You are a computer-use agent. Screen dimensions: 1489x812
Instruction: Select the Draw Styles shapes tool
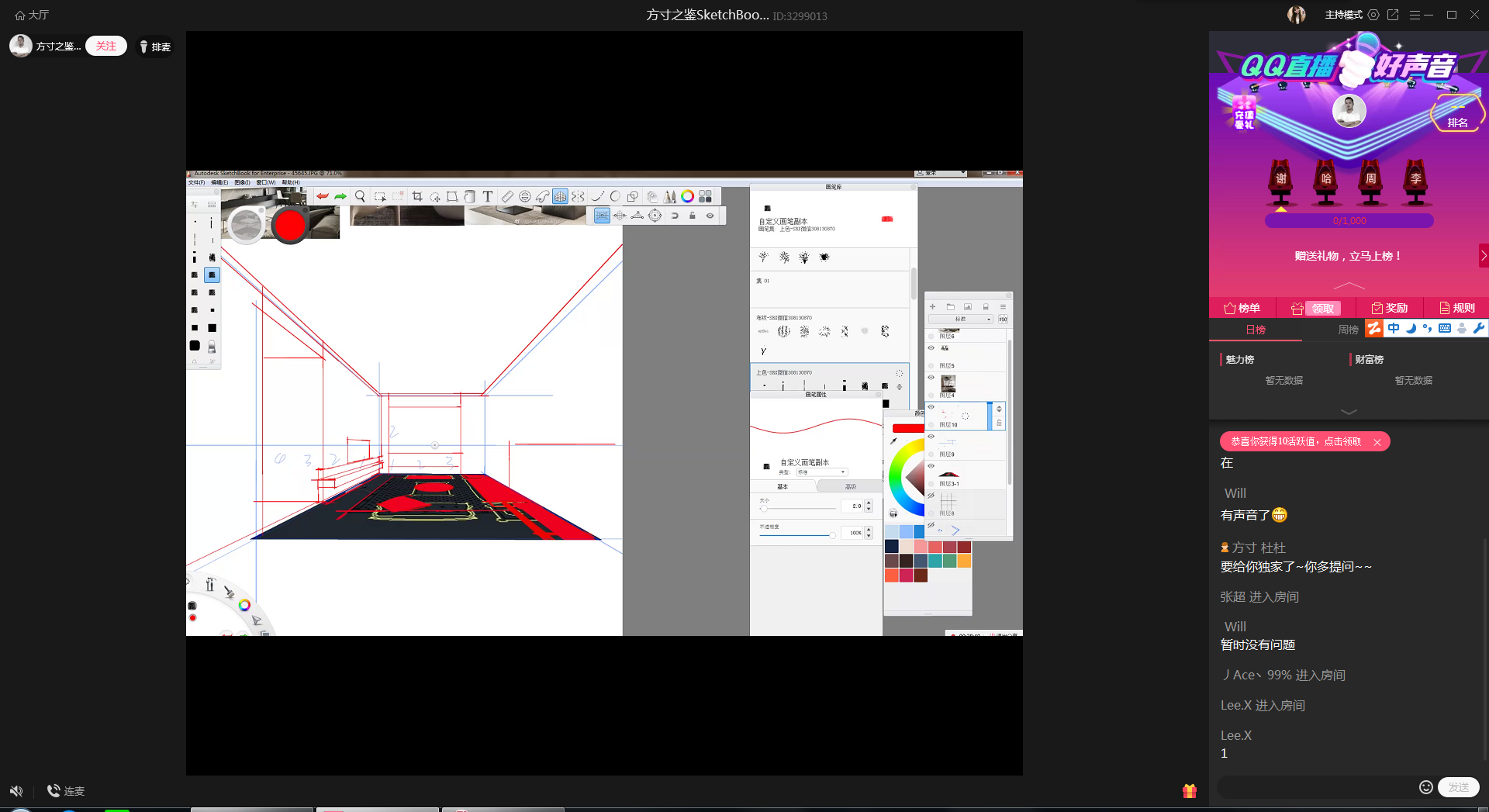(x=633, y=196)
